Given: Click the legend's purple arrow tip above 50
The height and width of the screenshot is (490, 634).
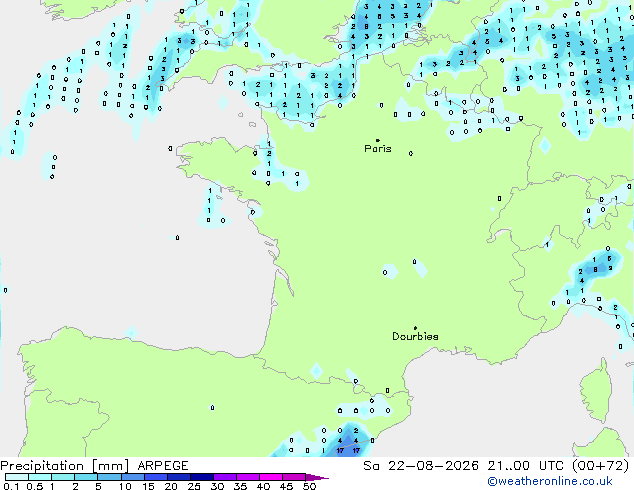Looking at the screenshot, I should [317, 477].
